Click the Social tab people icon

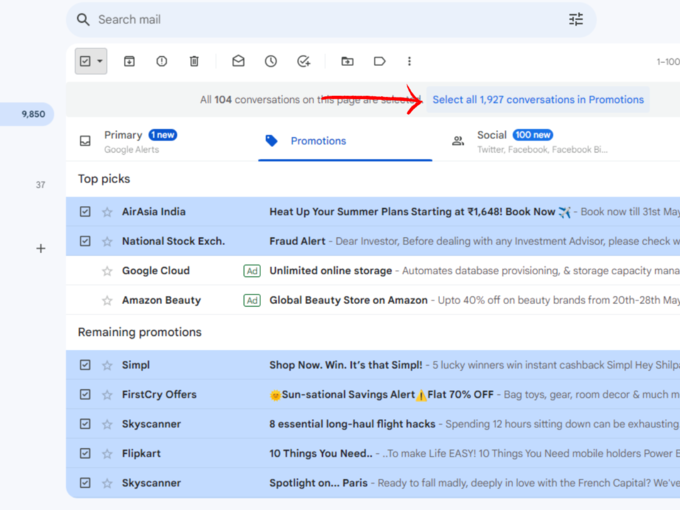click(x=458, y=141)
